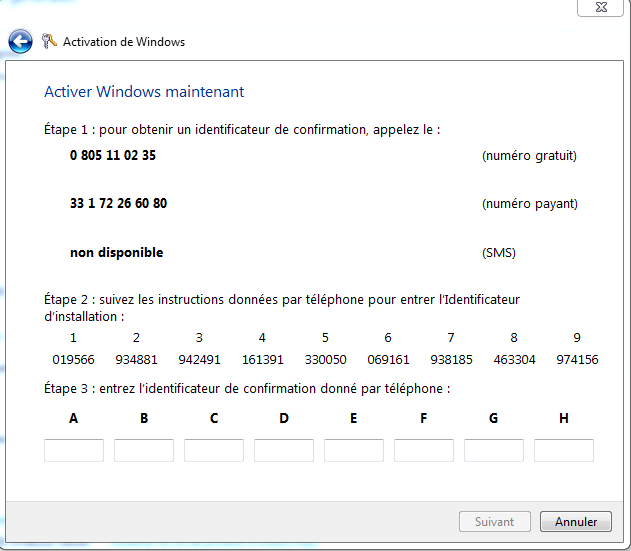Click installation ID group 019566
This screenshot has height=551, width=631.
pos(73,359)
